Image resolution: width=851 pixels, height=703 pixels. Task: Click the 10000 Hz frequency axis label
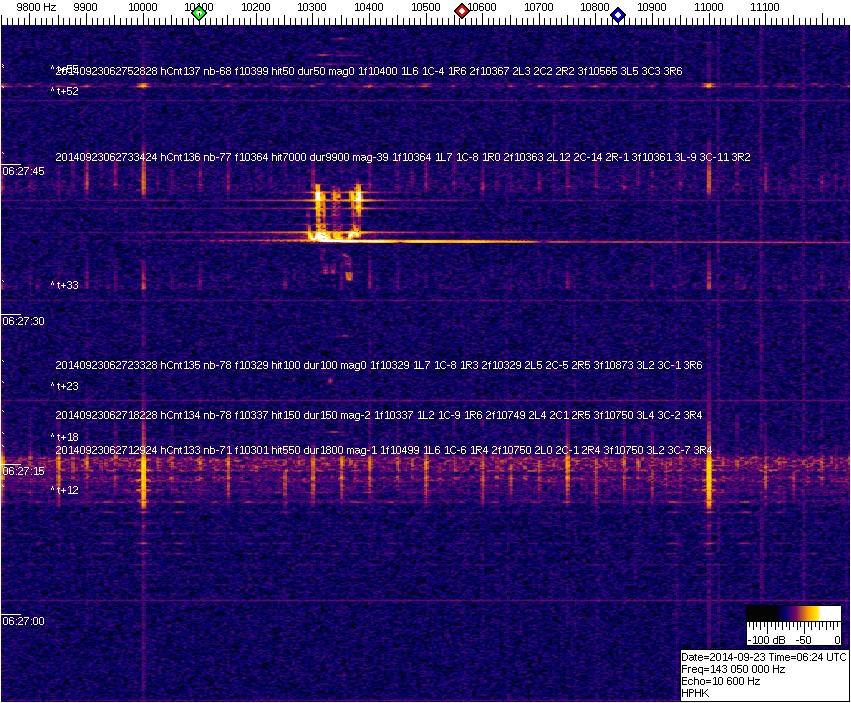(143, 7)
